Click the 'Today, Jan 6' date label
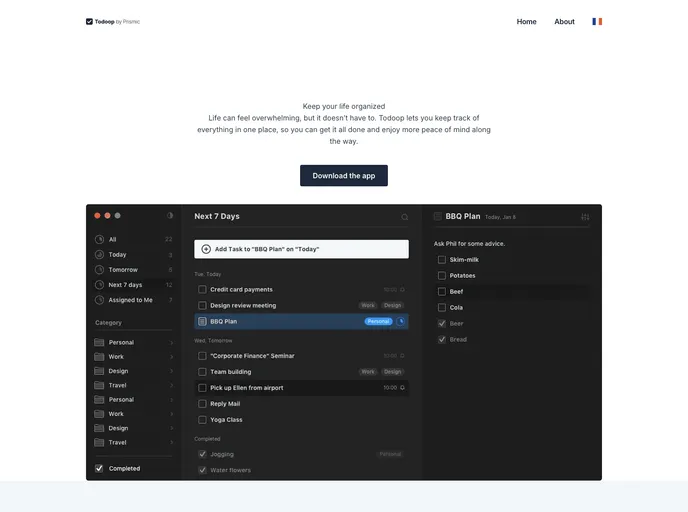Screen dimensions: 688x512 (x=500, y=217)
